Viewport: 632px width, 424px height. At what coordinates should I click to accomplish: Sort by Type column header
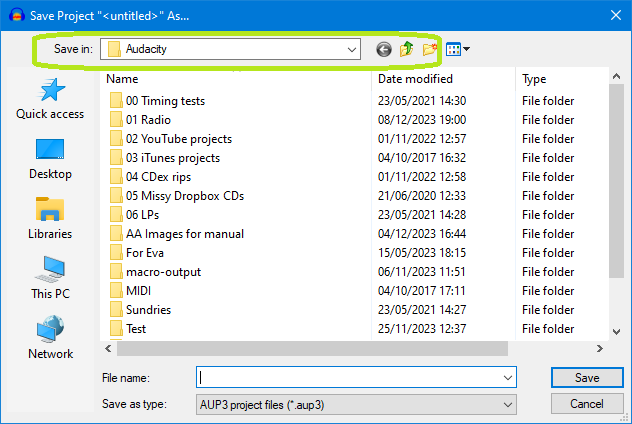(534, 79)
